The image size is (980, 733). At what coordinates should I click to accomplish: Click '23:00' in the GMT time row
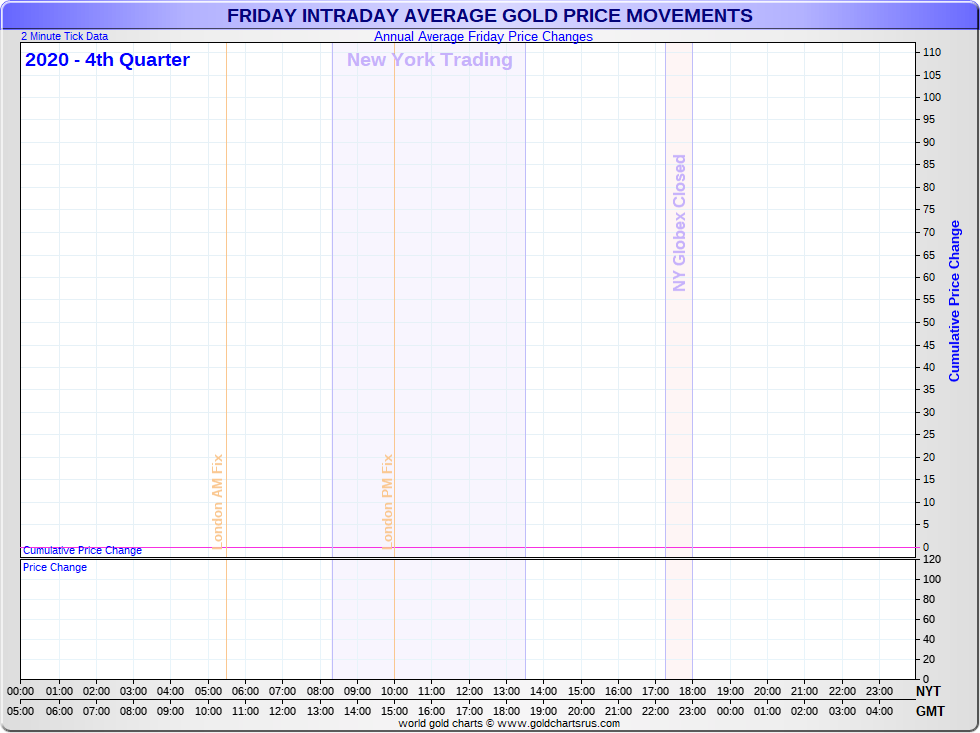(693, 711)
